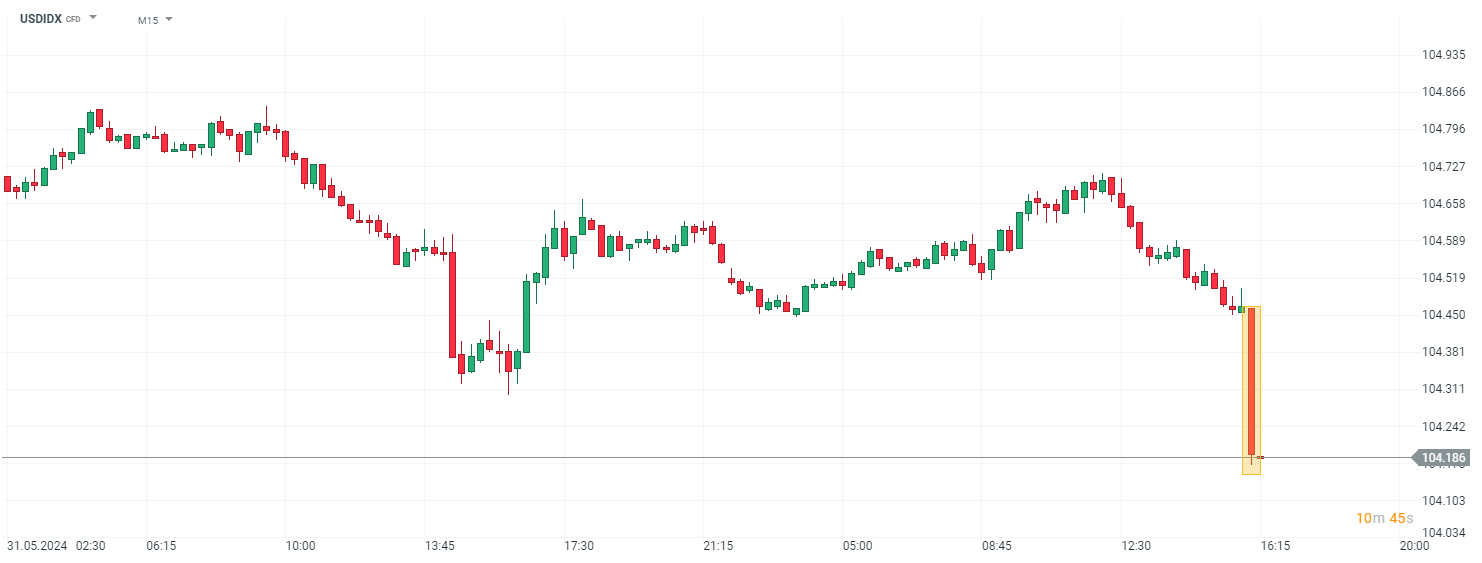Click the 05:00 time axis label
The height and width of the screenshot is (563, 1482).
click(857, 546)
